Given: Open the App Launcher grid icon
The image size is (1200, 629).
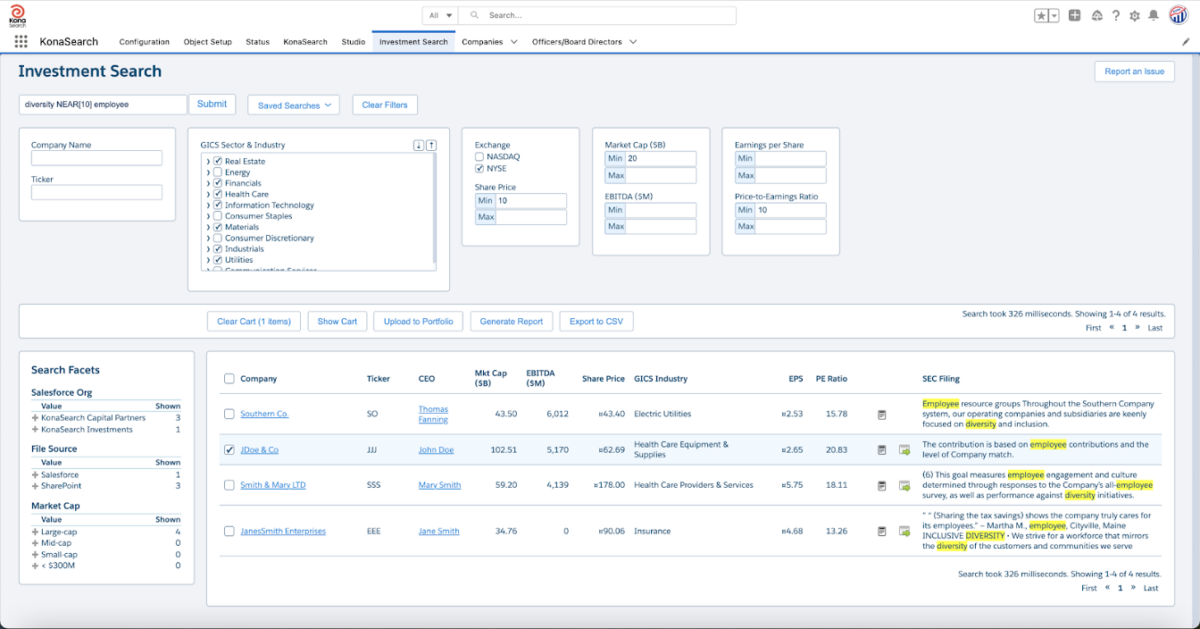Looking at the screenshot, I should [21, 42].
